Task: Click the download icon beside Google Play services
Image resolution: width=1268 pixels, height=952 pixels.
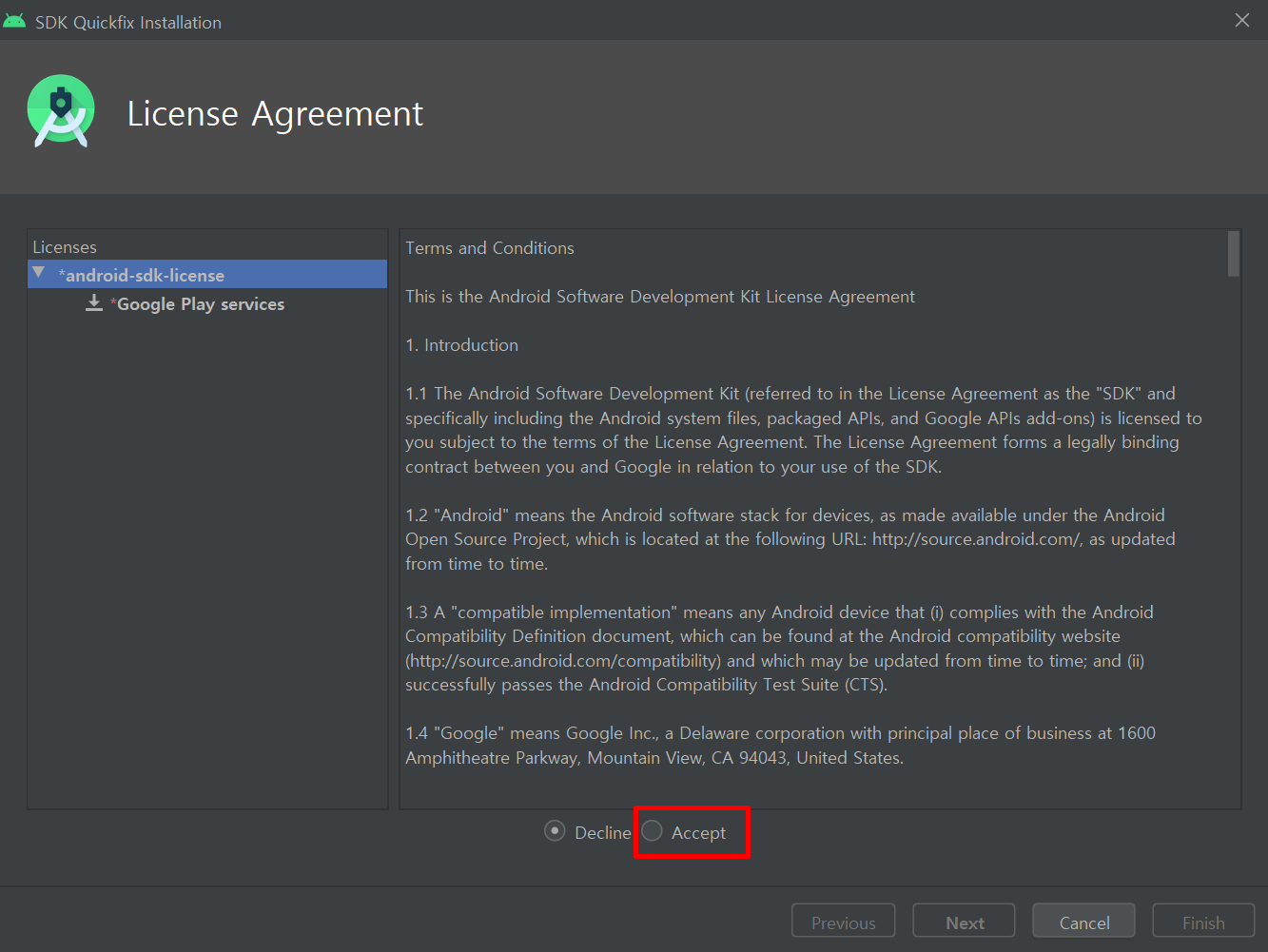Action: pos(94,303)
